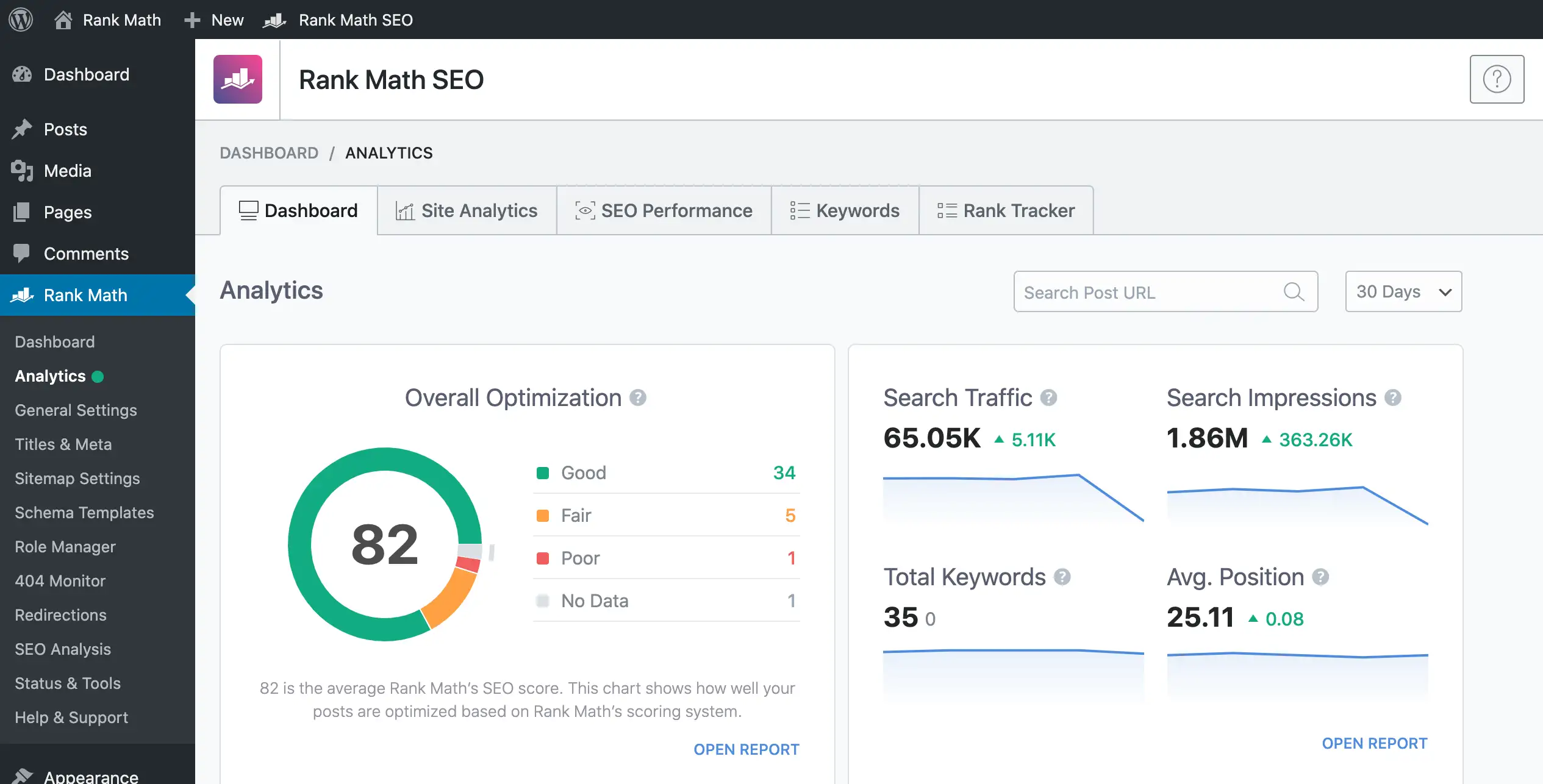Screen dimensions: 1543x784
Task: Switch to the Site Analytics tab
Action: 467,210
